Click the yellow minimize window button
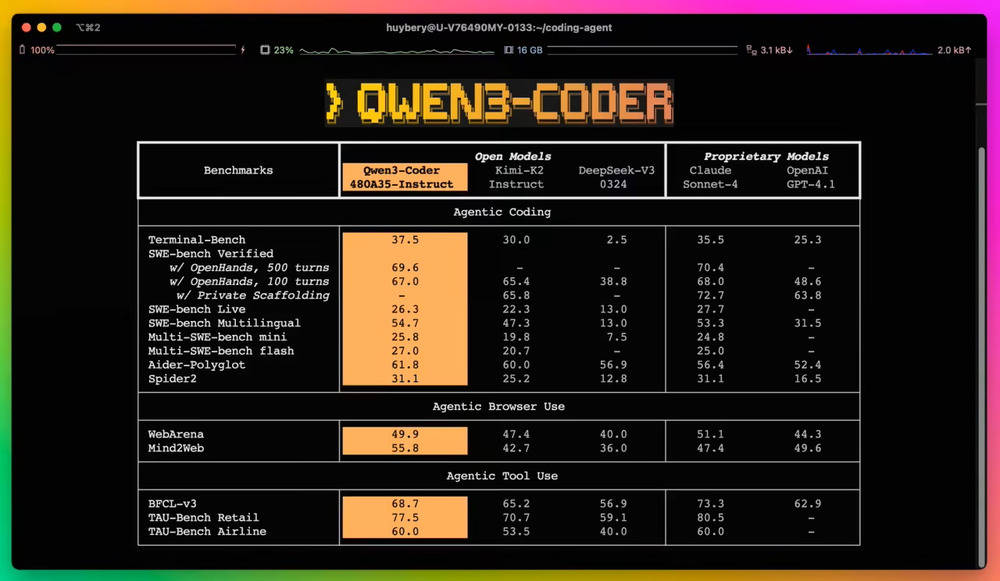This screenshot has width=1000, height=581. (41, 27)
